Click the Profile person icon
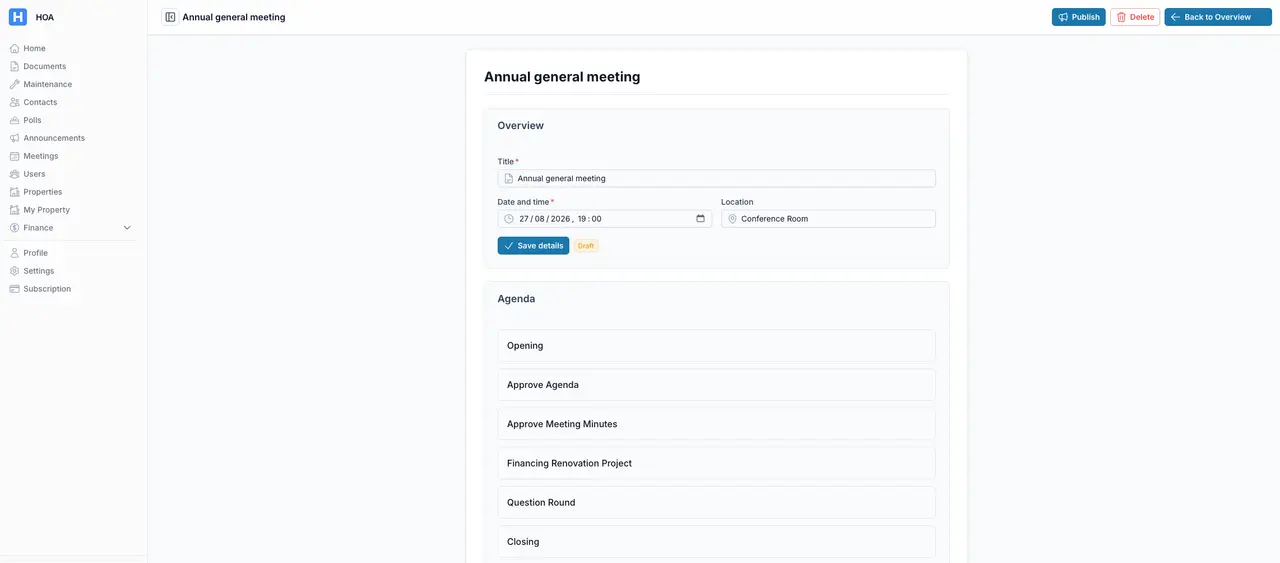1280x563 pixels. tap(14, 253)
